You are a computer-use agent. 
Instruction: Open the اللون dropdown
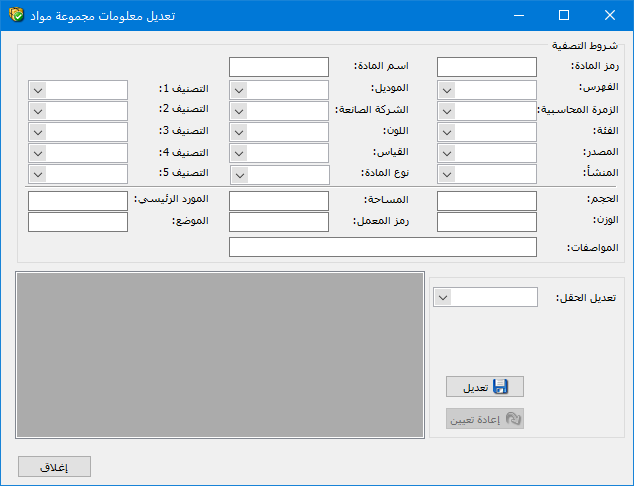[239, 132]
